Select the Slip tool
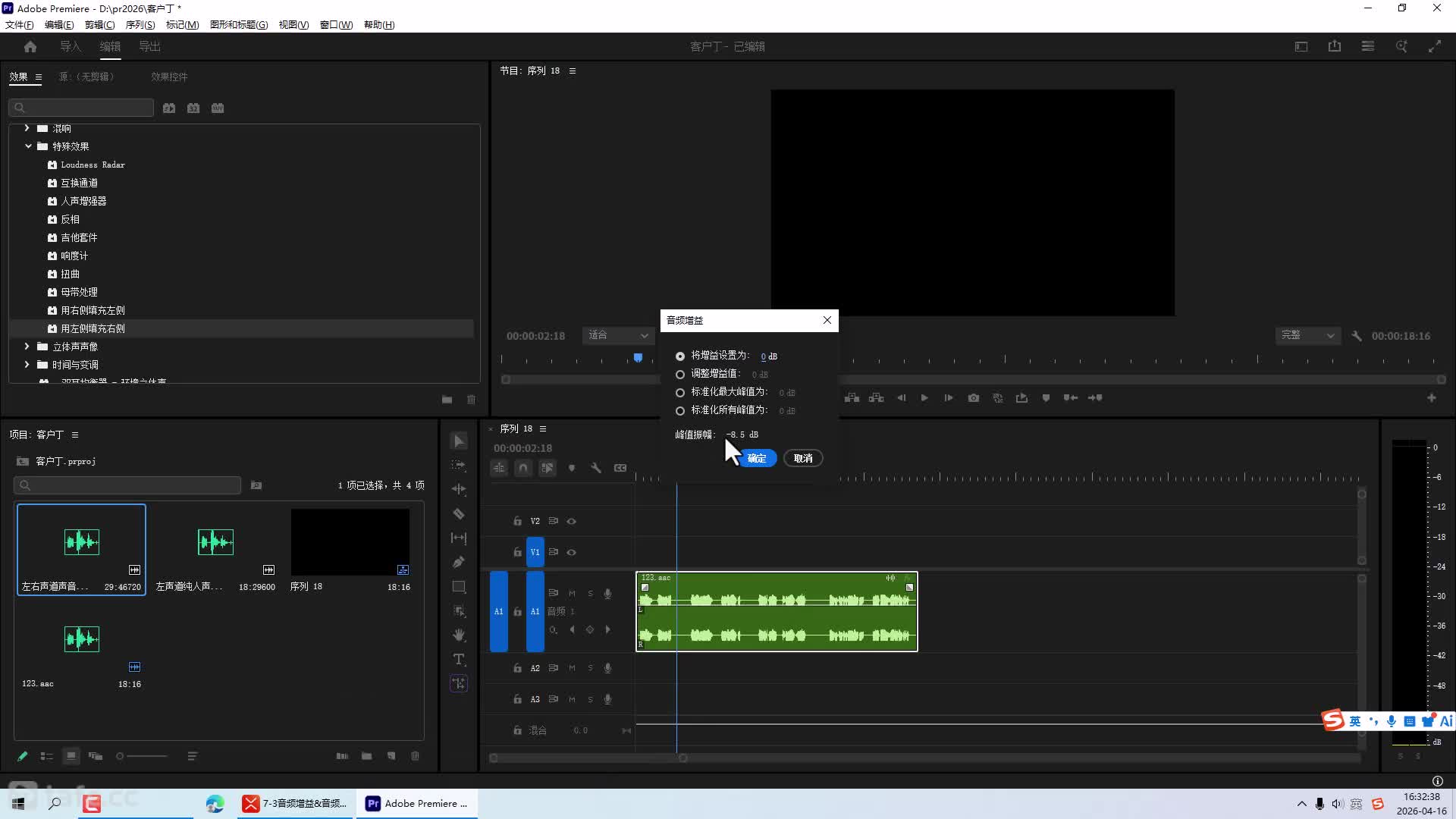This screenshot has height=819, width=1456. coord(459,538)
